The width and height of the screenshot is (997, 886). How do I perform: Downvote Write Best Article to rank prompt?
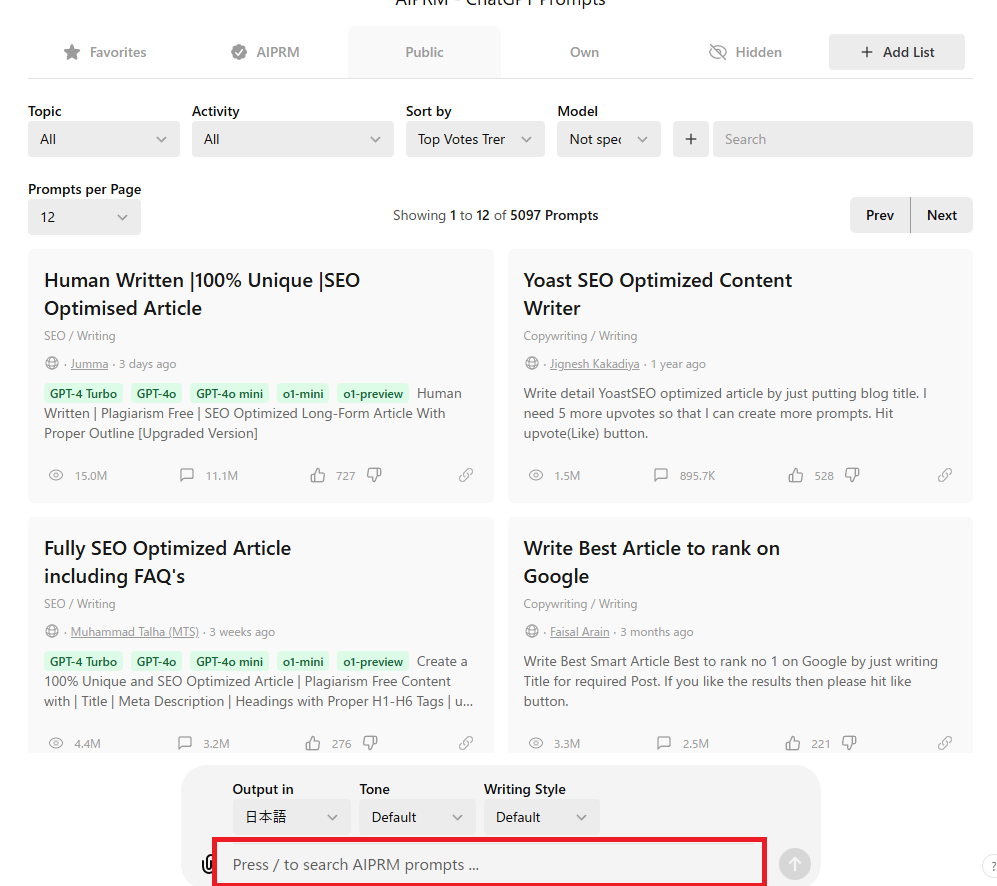(x=849, y=743)
